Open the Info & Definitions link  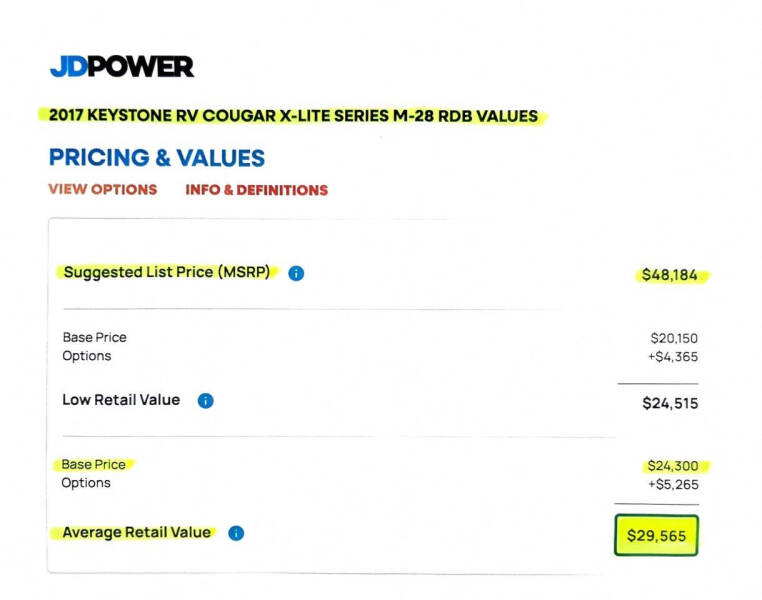[257, 189]
